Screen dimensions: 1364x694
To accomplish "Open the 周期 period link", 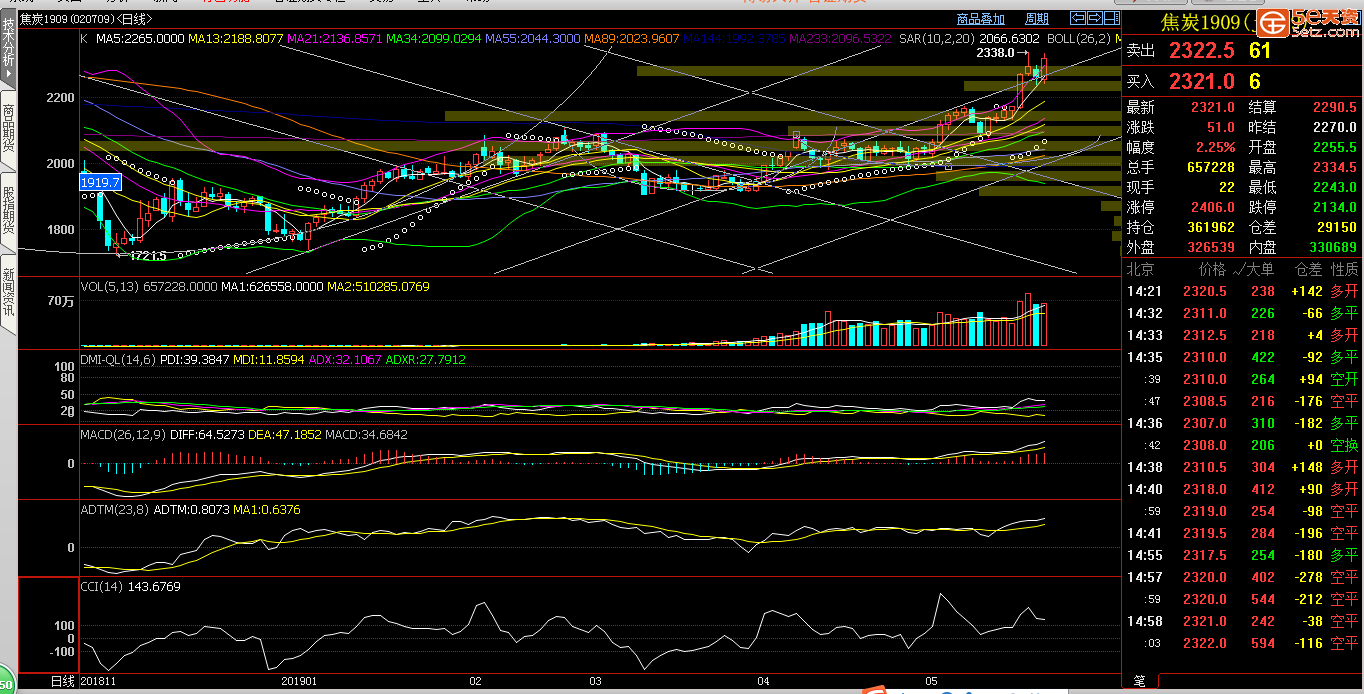I will [x=1037, y=19].
